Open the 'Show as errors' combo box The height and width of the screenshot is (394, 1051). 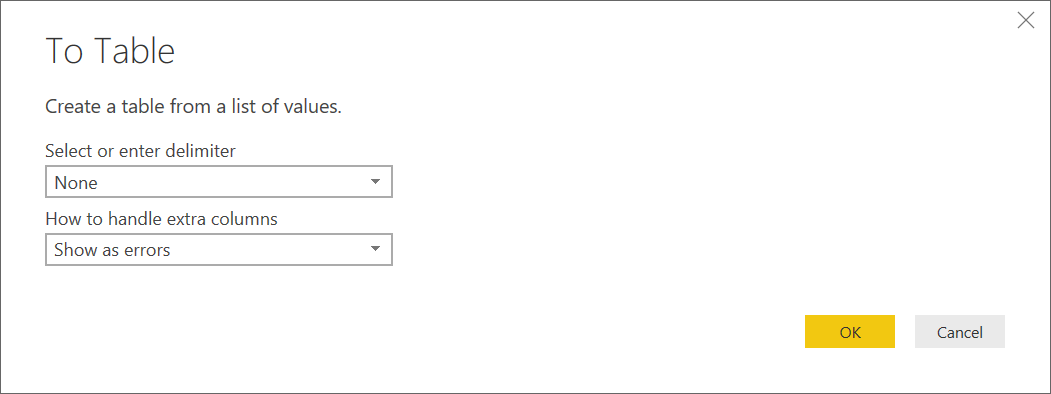219,249
